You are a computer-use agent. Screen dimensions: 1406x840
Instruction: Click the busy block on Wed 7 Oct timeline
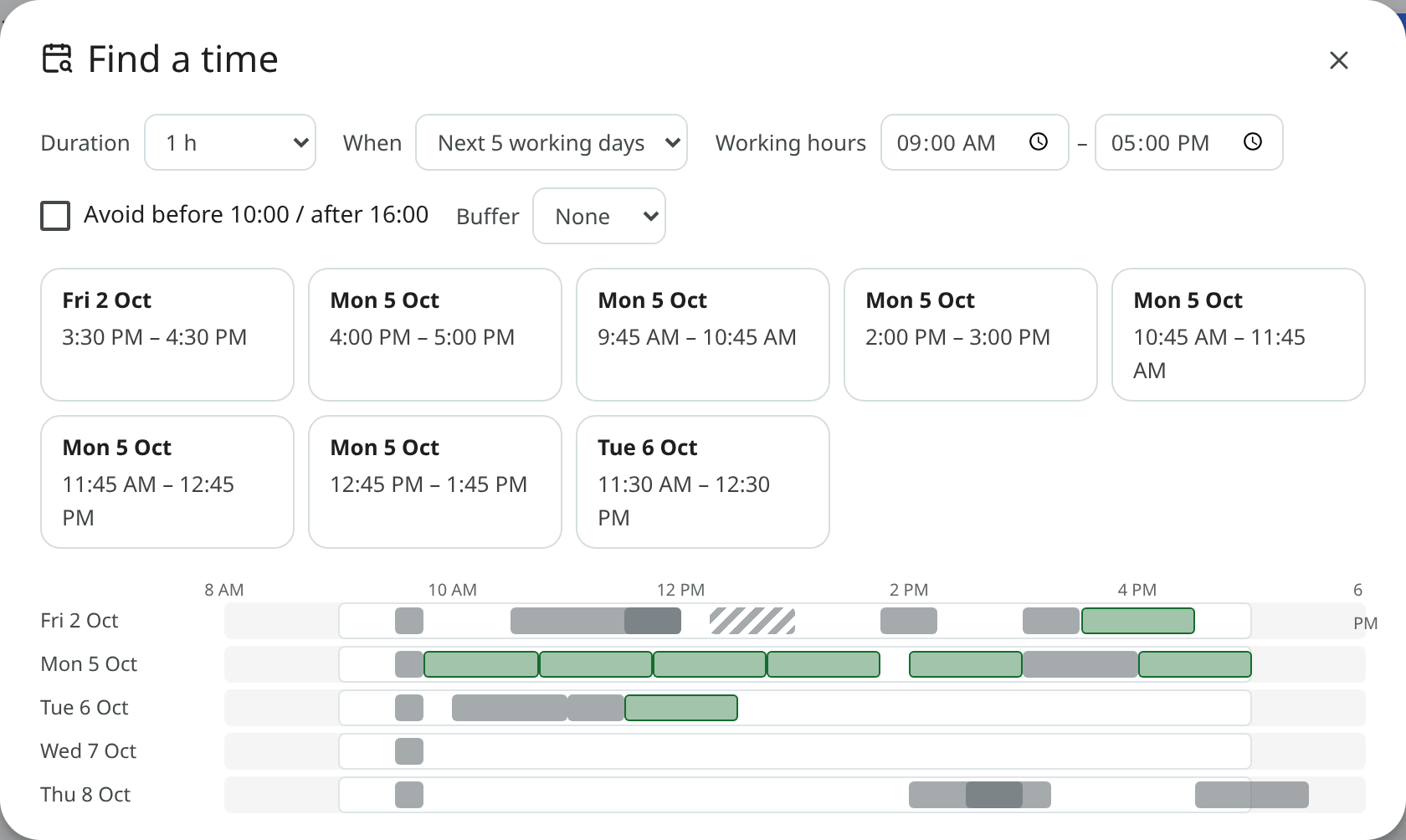pyautogui.click(x=409, y=751)
